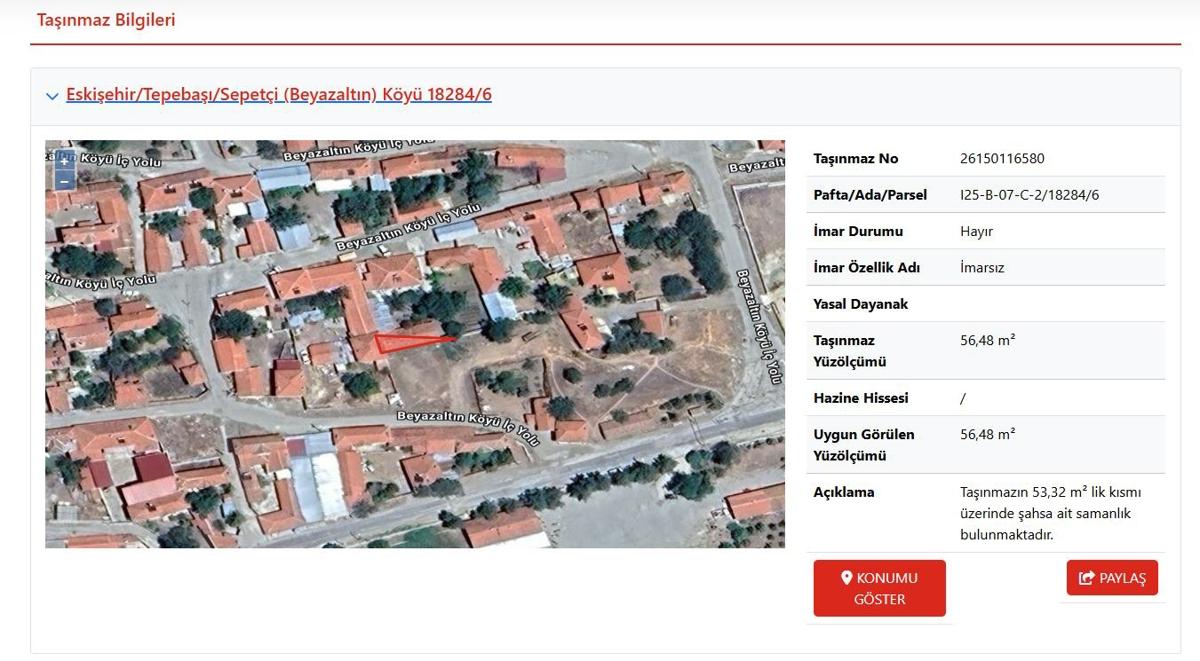Click the Hazine Hissesi row label
The height and width of the screenshot is (661, 1200).
[861, 398]
